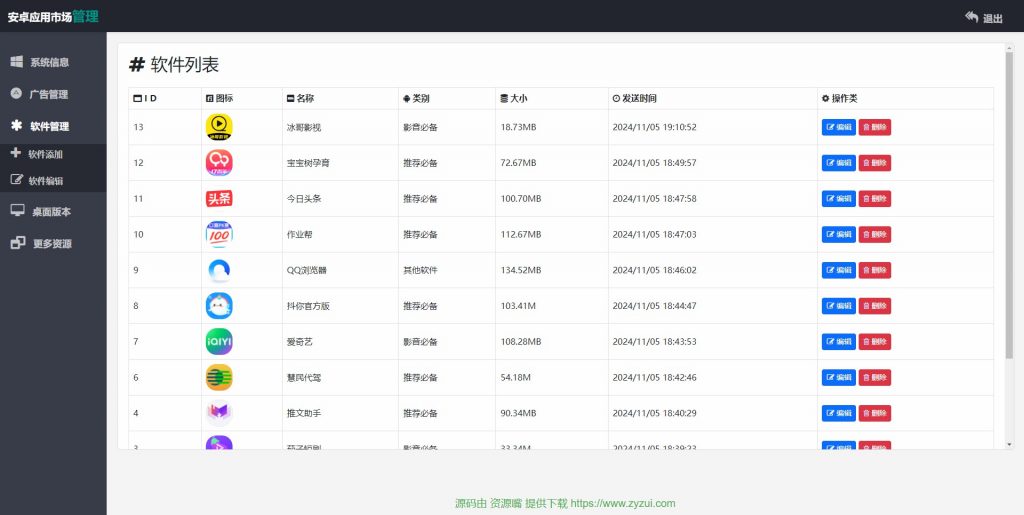Edit the 推文助手 entry
Viewport: 1024px width, 515px height.
click(839, 413)
